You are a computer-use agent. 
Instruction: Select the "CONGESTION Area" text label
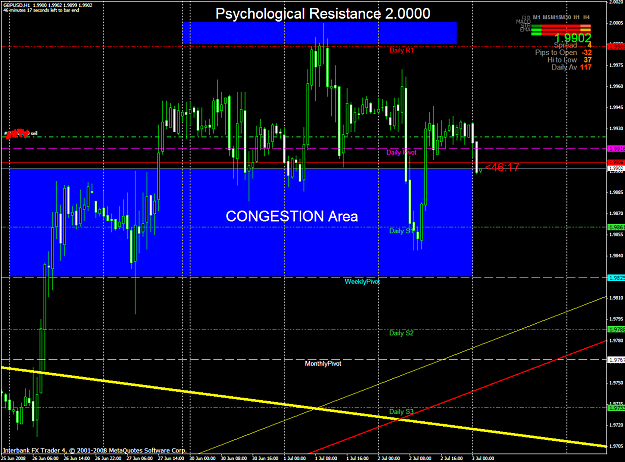(x=292, y=216)
